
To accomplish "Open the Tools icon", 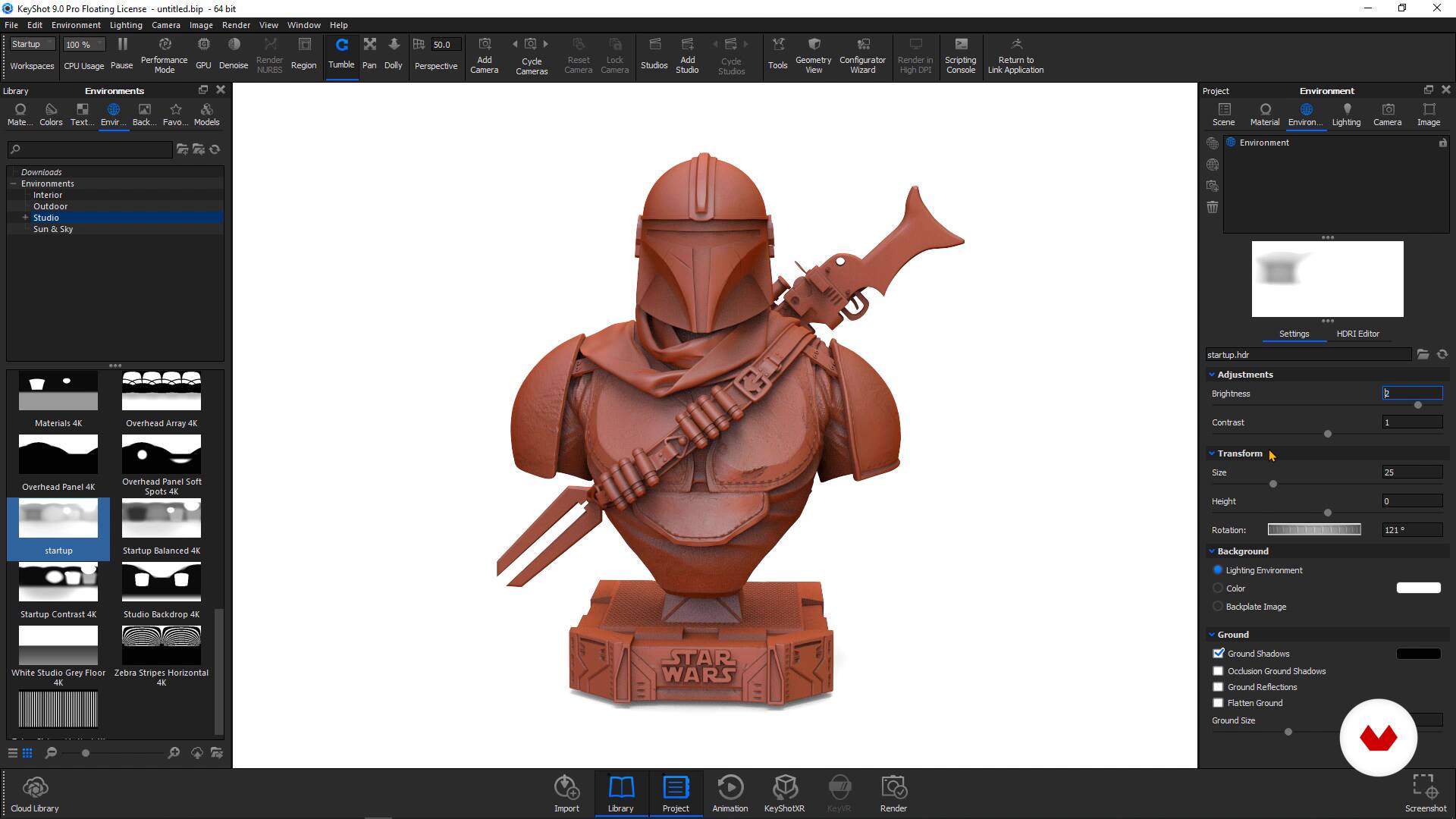I will click(x=778, y=45).
